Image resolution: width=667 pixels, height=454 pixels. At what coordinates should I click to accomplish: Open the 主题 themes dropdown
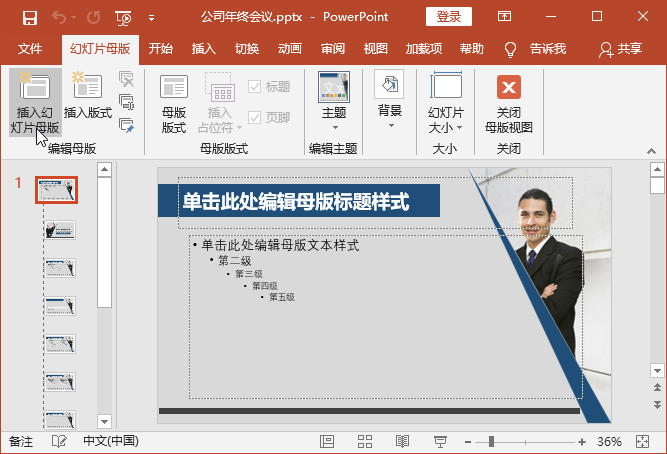click(334, 101)
